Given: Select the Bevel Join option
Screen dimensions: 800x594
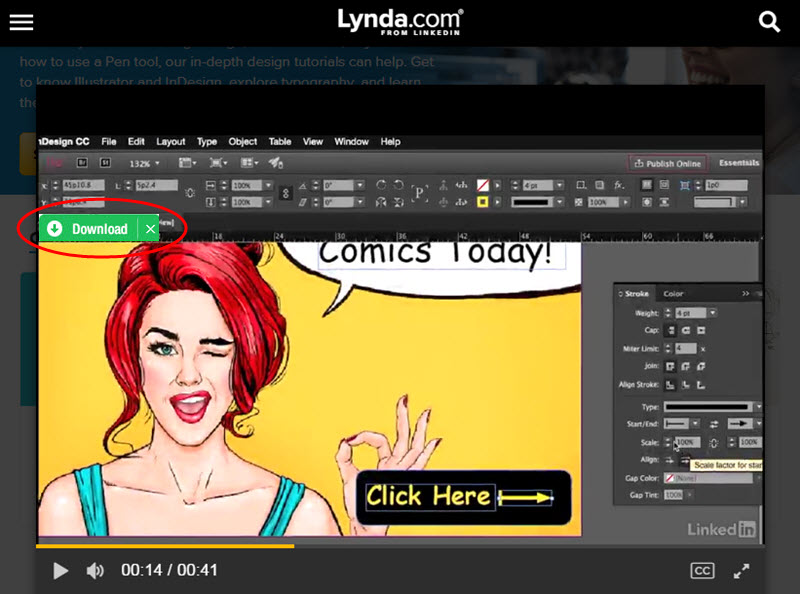Looking at the screenshot, I should coord(702,366).
